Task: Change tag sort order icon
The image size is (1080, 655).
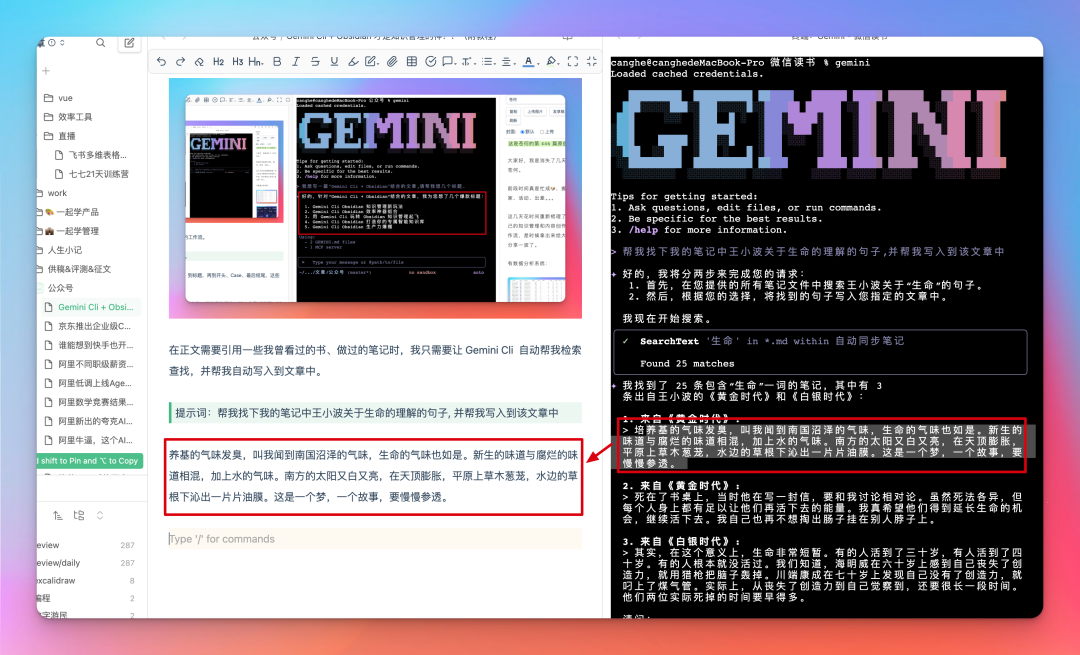Action: [x=58, y=515]
